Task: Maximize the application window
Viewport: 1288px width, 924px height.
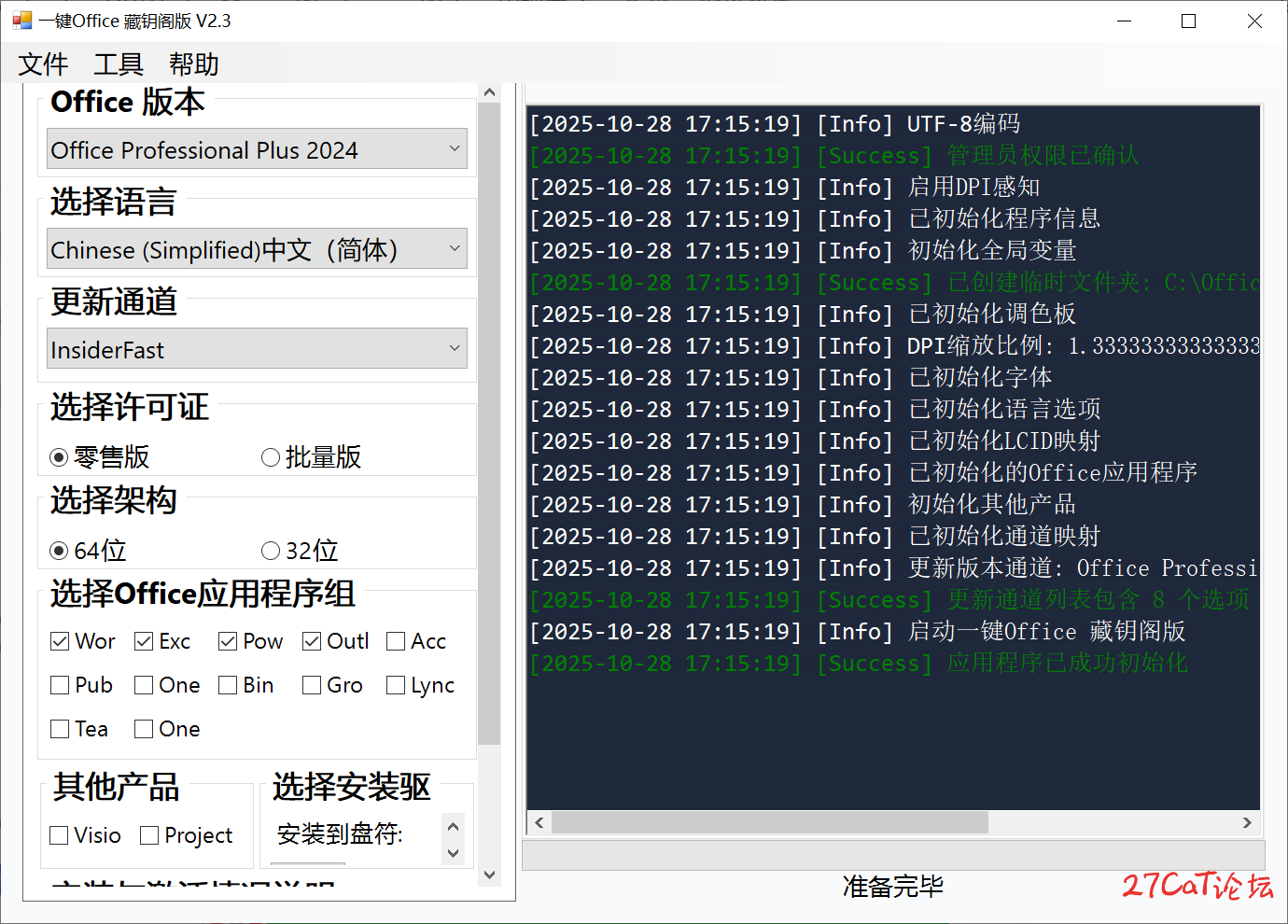Action: (x=1188, y=21)
